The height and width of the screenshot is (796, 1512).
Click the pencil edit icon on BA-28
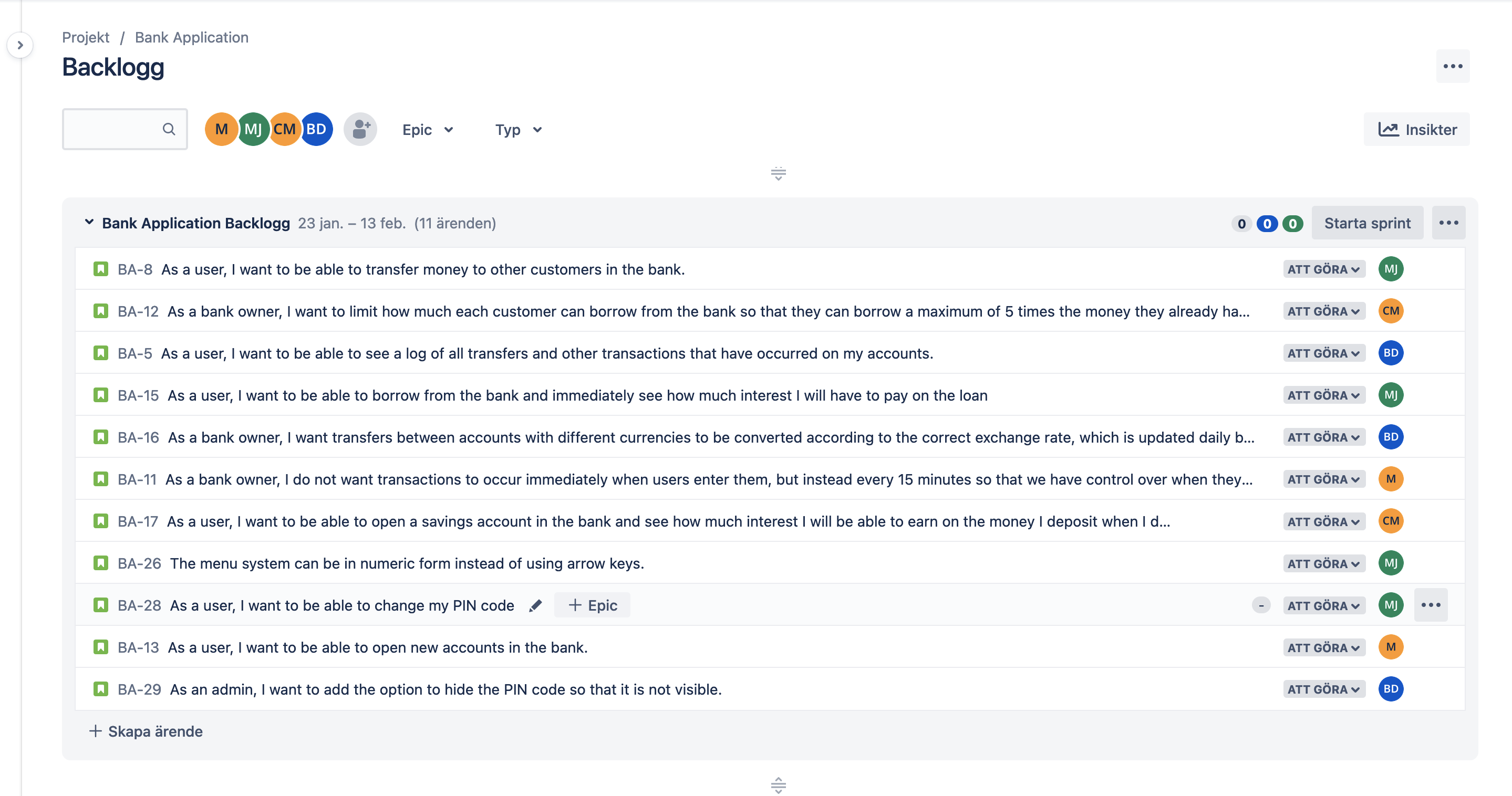coord(535,605)
